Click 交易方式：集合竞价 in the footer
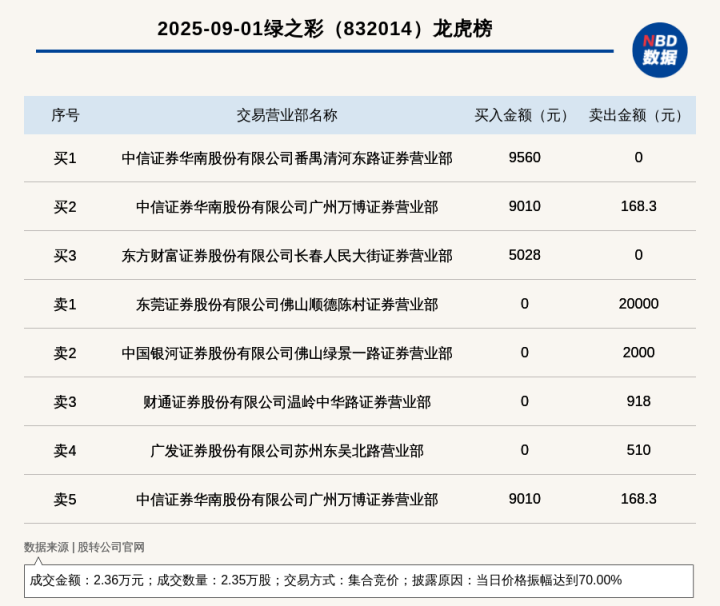Screen dimensions: 720x606 (341, 580)
